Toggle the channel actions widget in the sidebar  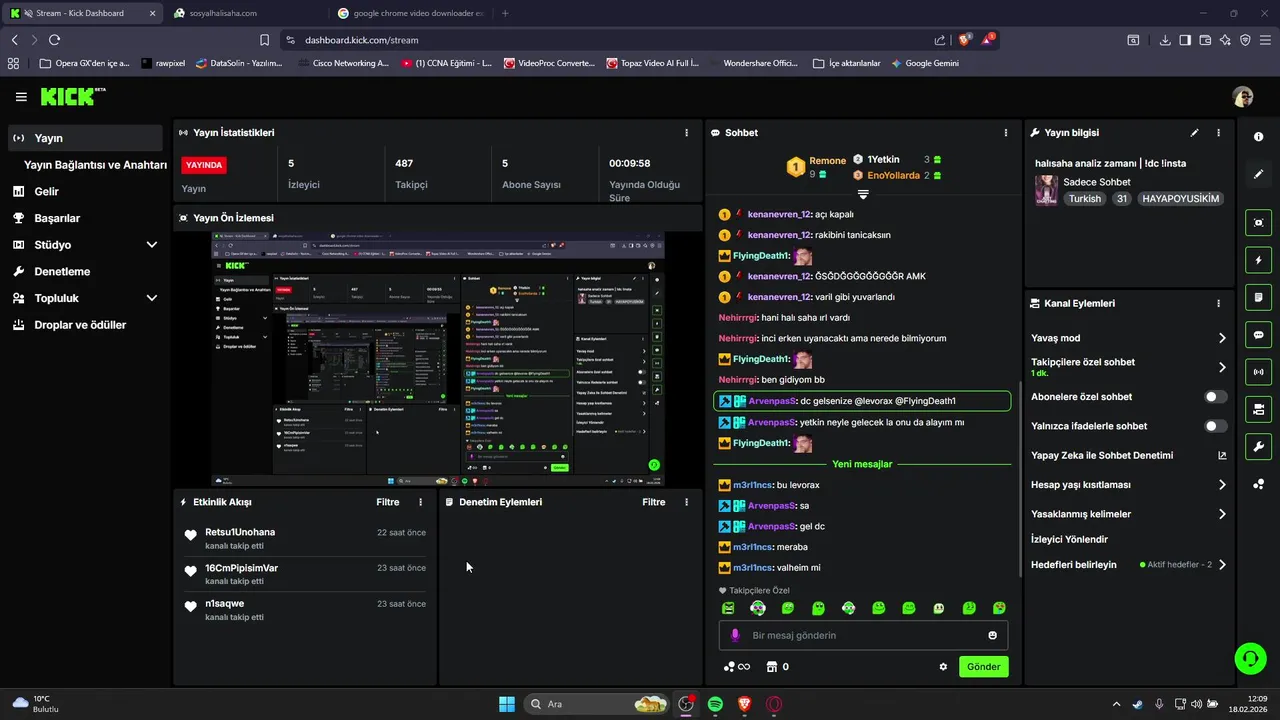(1258, 409)
